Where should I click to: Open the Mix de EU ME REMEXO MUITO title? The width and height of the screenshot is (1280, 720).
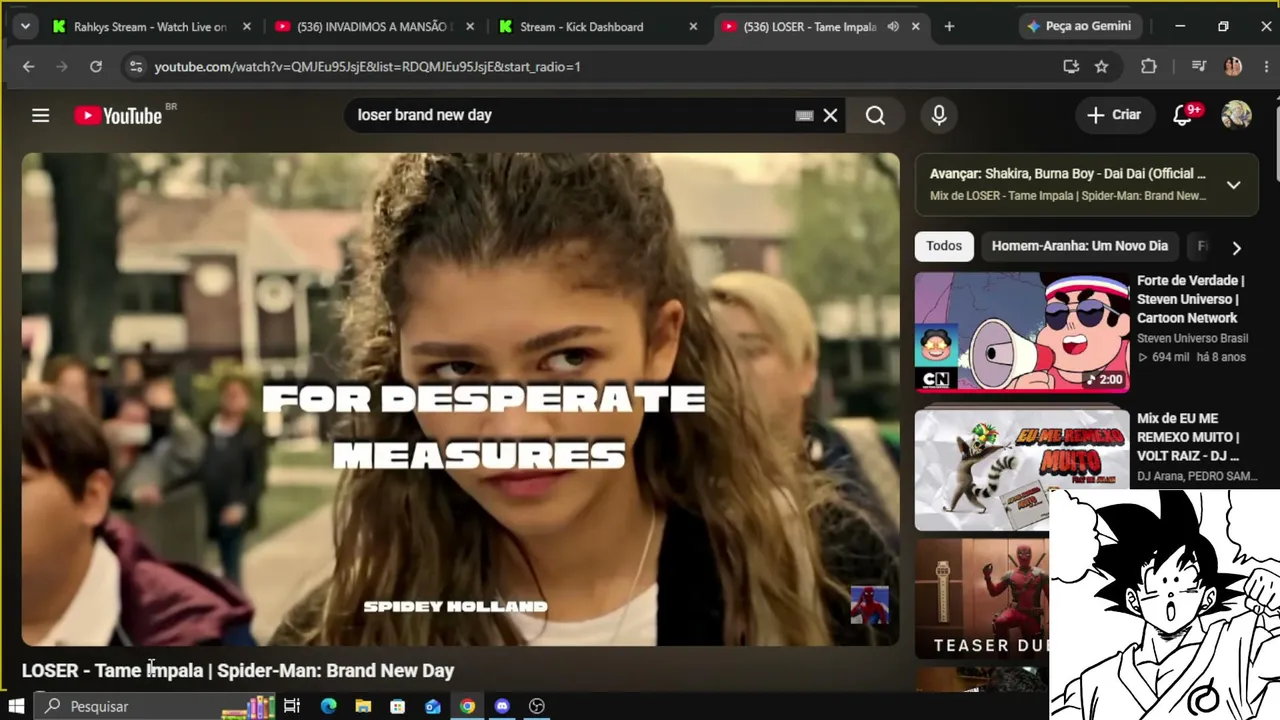point(1188,437)
